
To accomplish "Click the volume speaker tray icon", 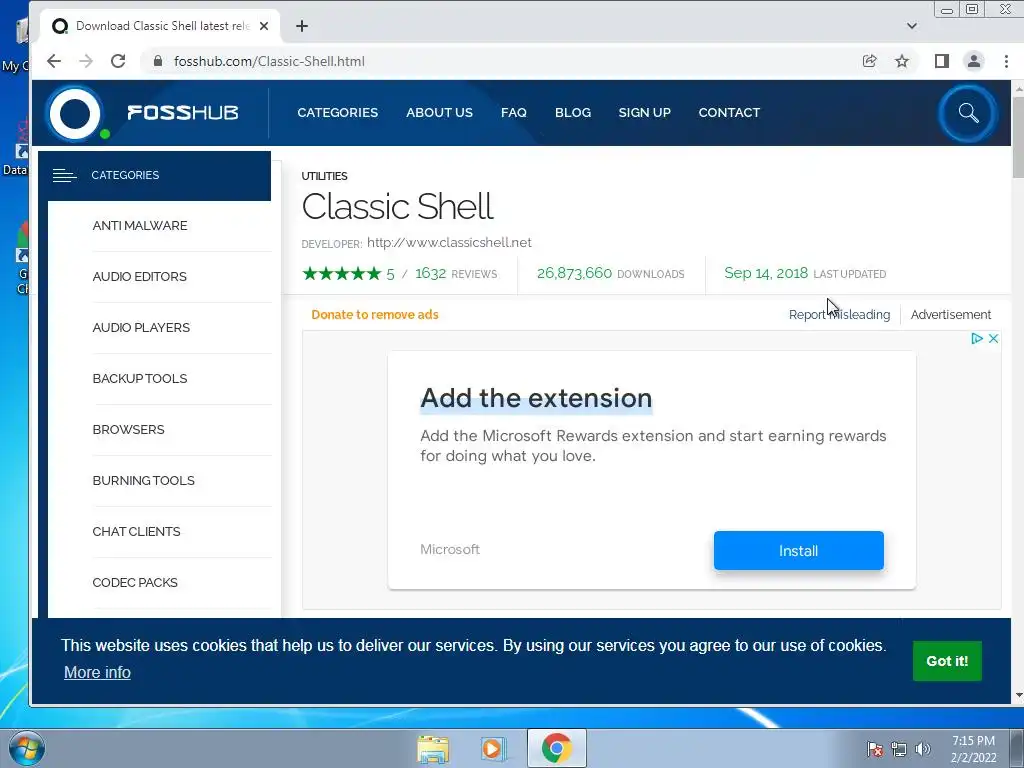I will 923,749.
